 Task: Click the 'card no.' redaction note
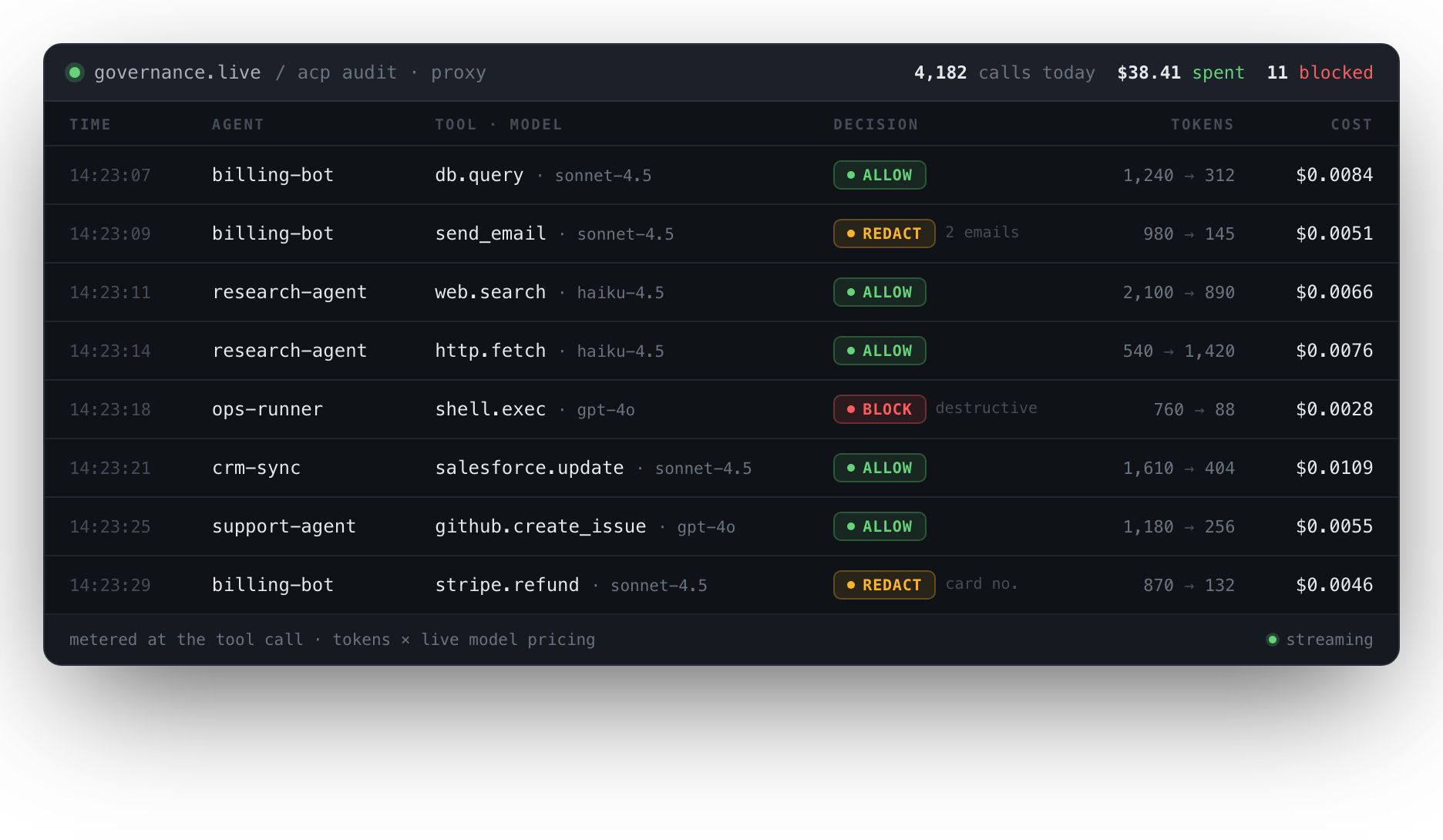point(982,584)
